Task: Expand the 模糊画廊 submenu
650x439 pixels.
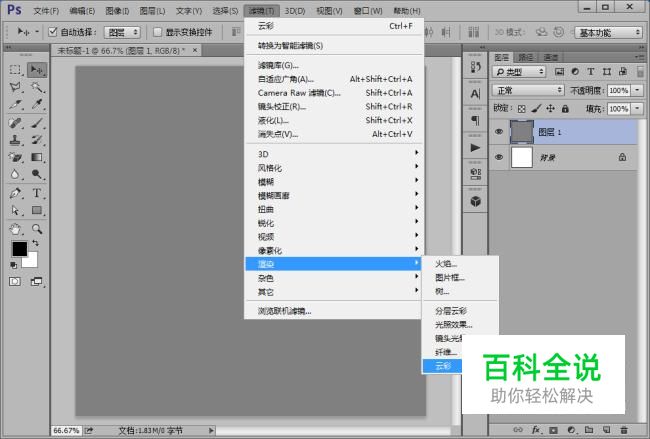Action: (334, 195)
